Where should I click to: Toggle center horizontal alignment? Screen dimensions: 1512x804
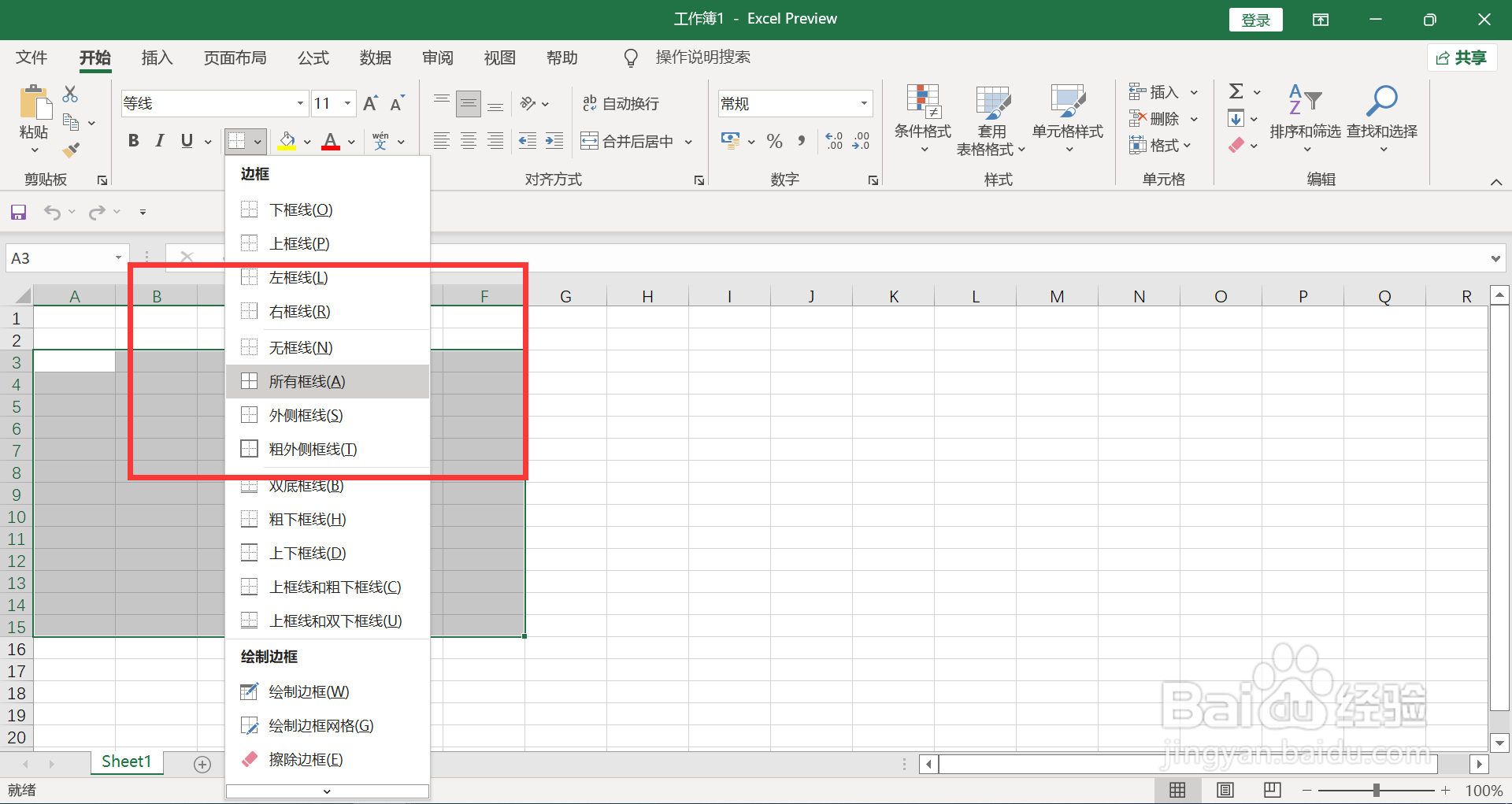(x=469, y=141)
